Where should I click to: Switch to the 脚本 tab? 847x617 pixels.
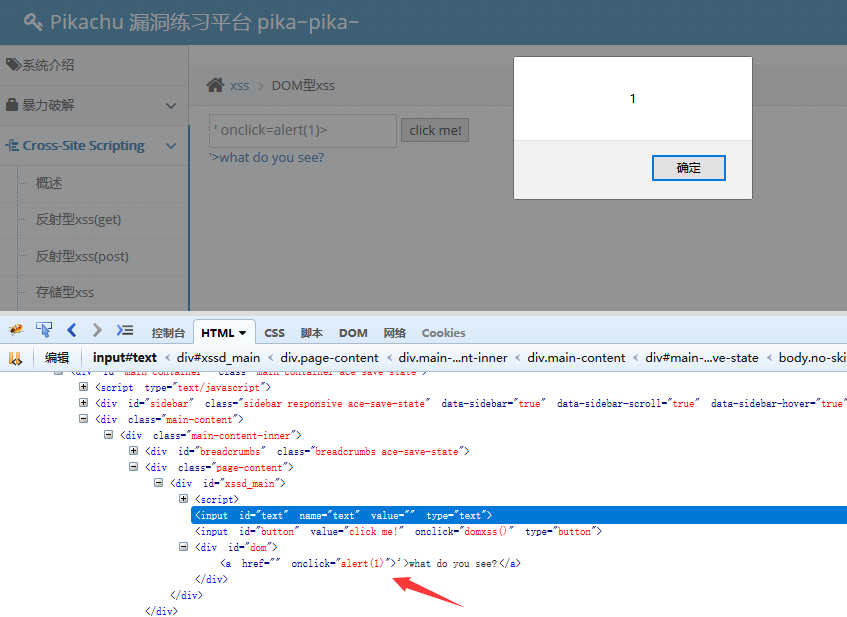pos(312,333)
